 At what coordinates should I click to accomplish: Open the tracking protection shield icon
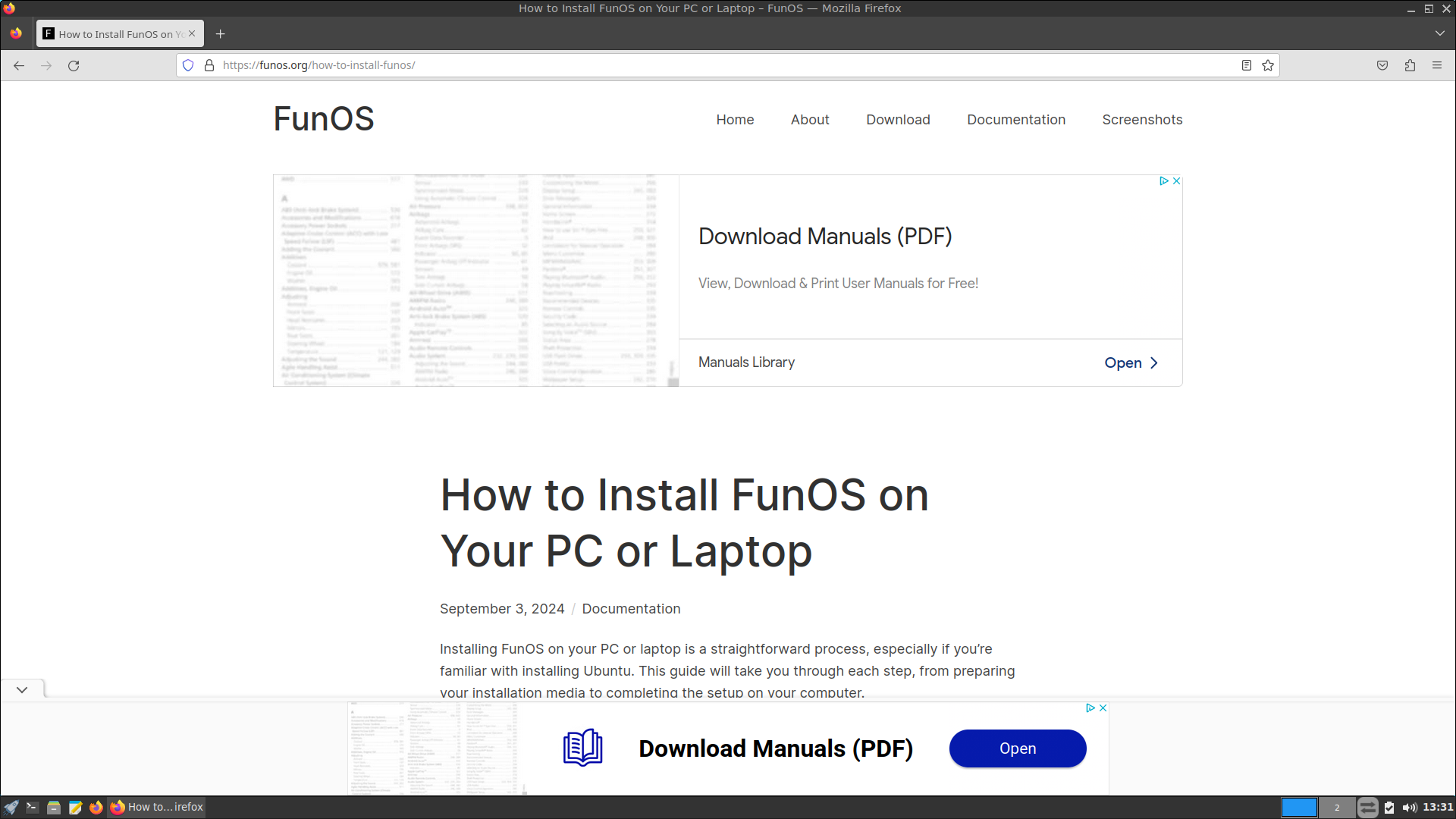[x=188, y=65]
